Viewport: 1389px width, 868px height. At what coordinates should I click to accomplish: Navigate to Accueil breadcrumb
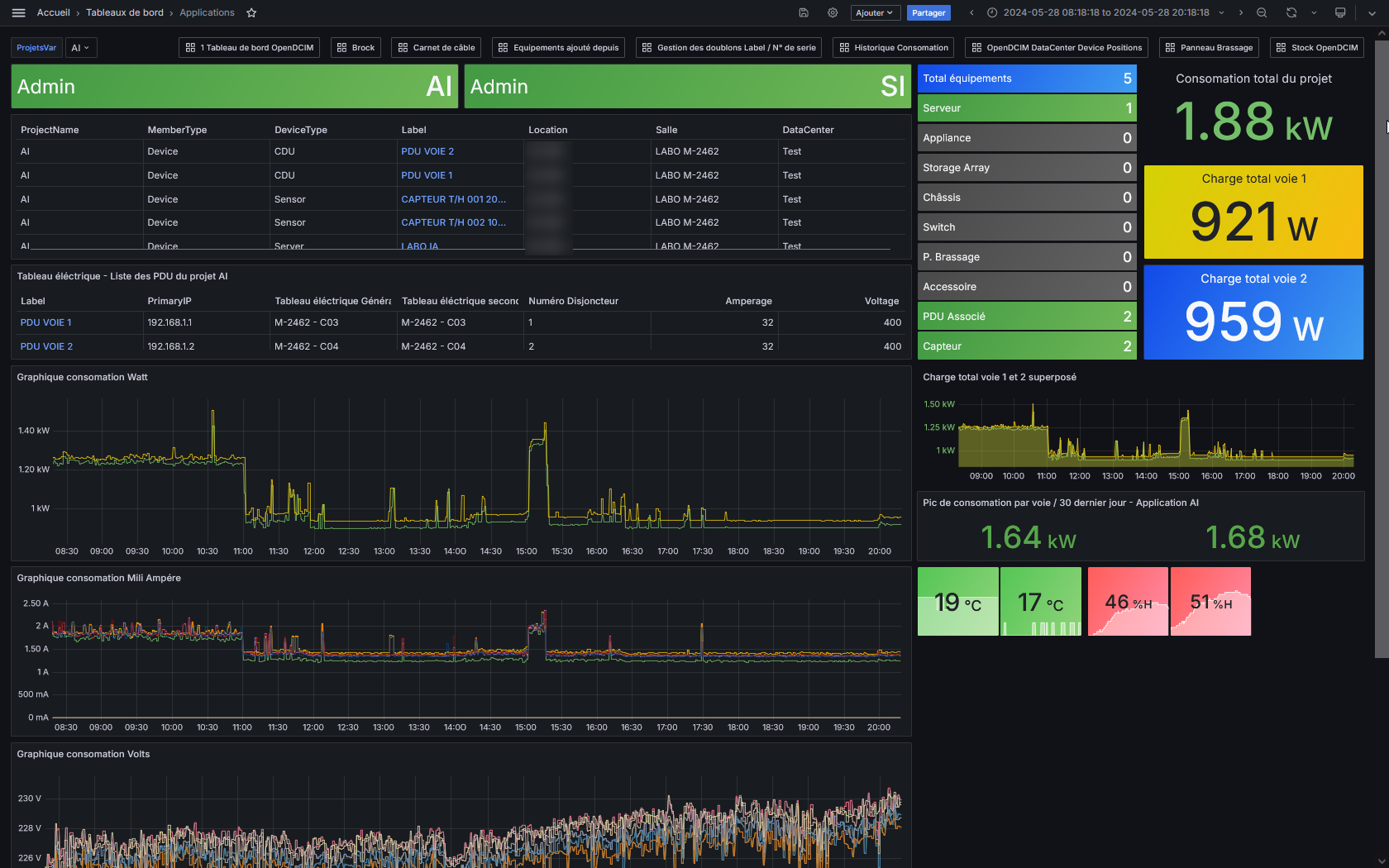pos(54,12)
